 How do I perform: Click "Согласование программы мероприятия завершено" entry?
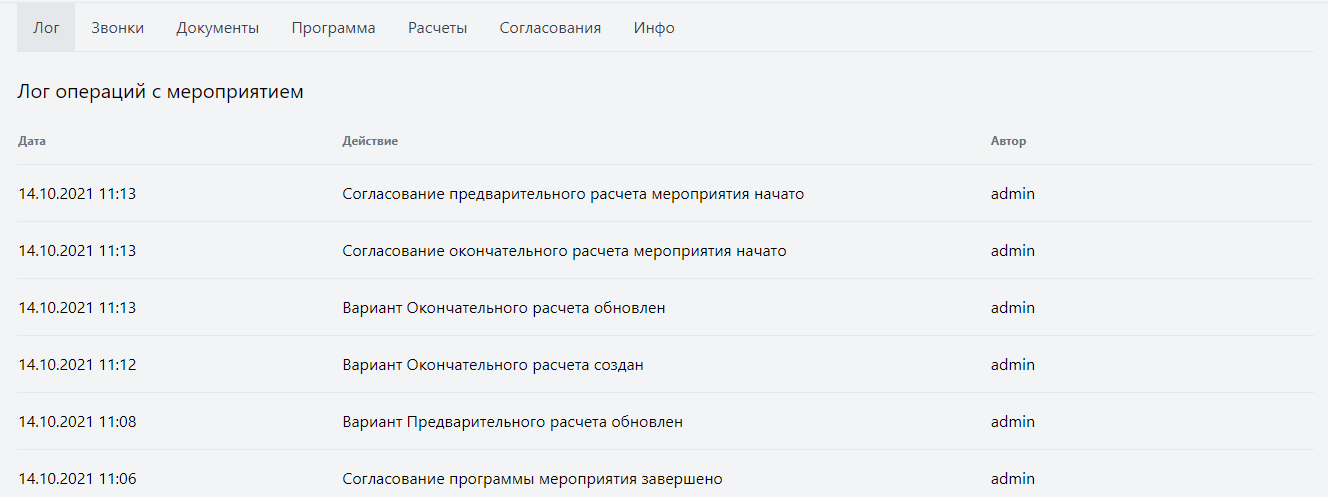(532, 479)
